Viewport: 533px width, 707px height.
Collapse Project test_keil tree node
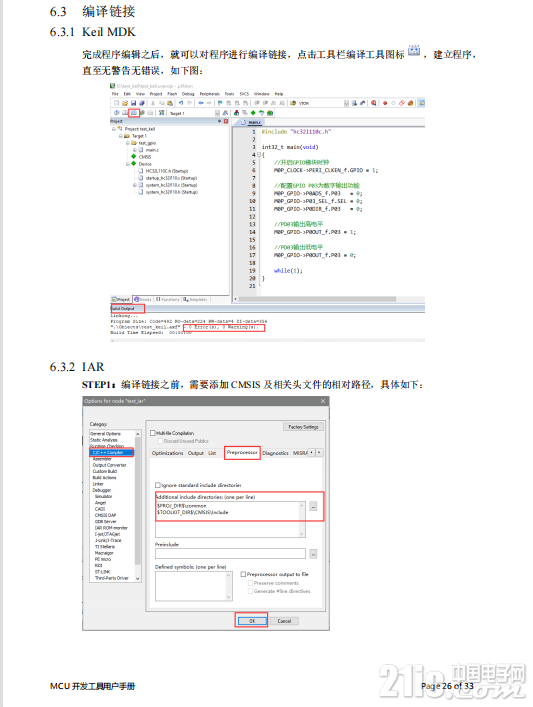114,129
